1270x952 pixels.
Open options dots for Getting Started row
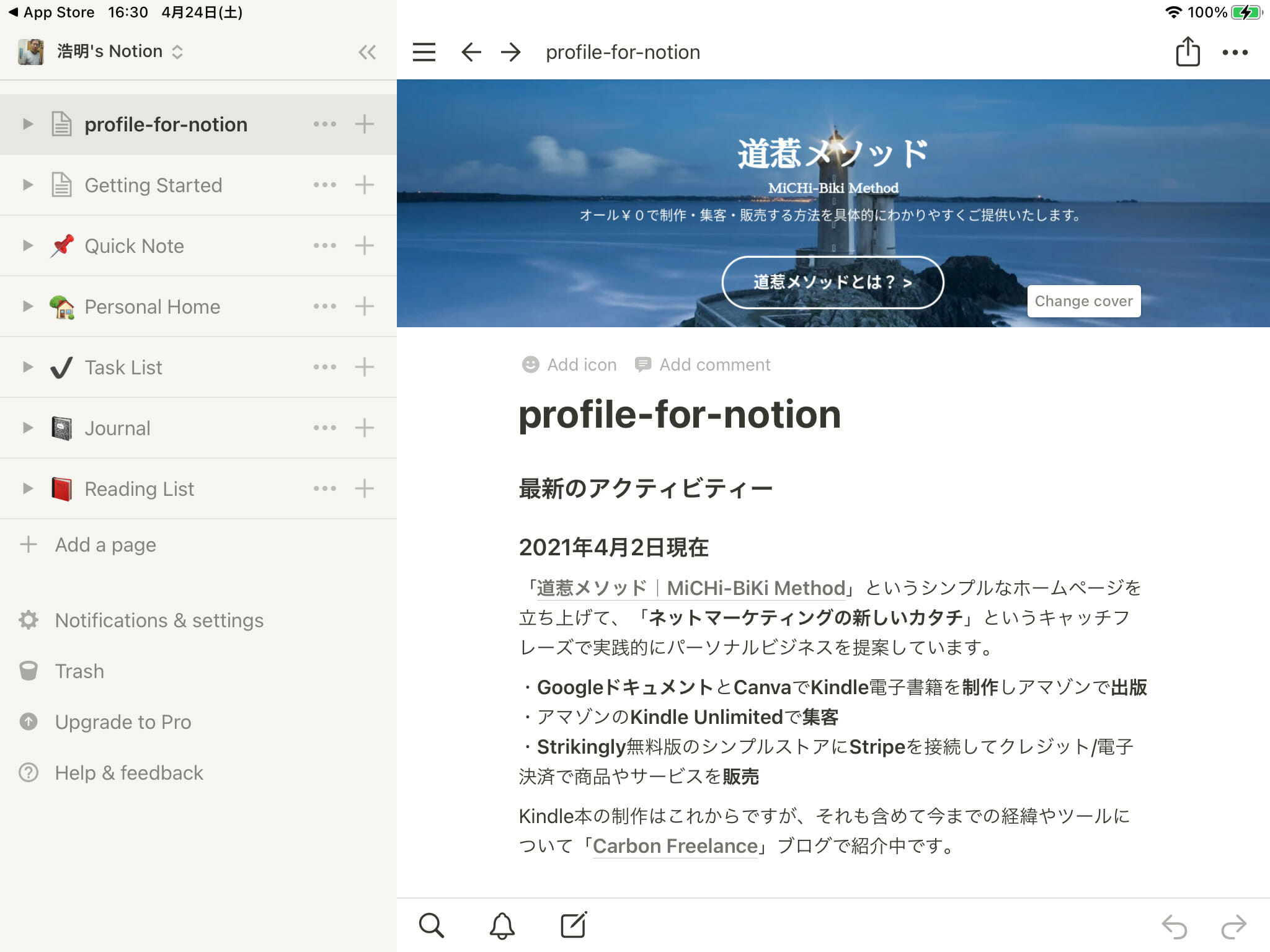point(325,185)
